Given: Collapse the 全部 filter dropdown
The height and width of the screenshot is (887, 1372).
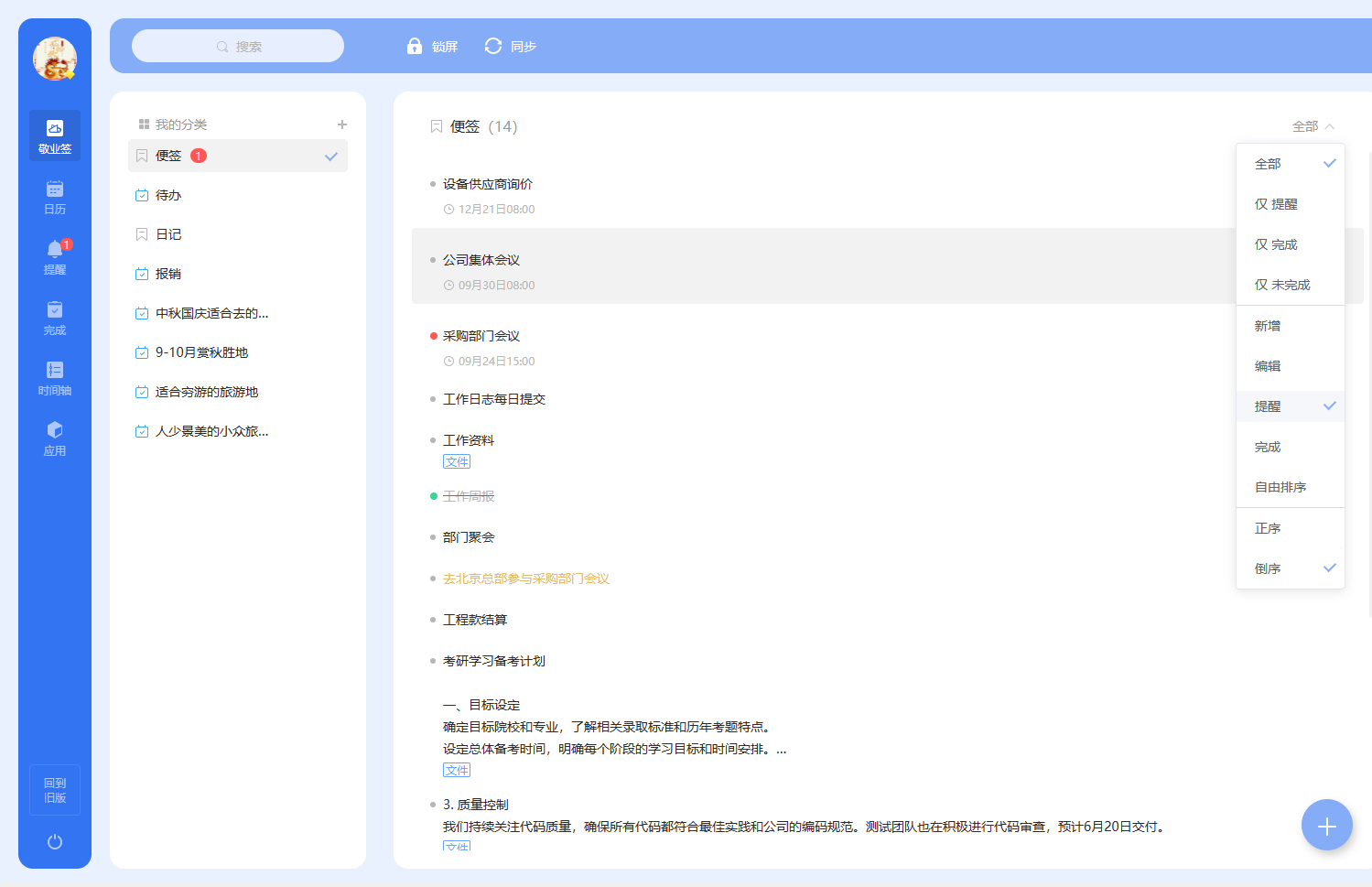Looking at the screenshot, I should [x=1313, y=126].
